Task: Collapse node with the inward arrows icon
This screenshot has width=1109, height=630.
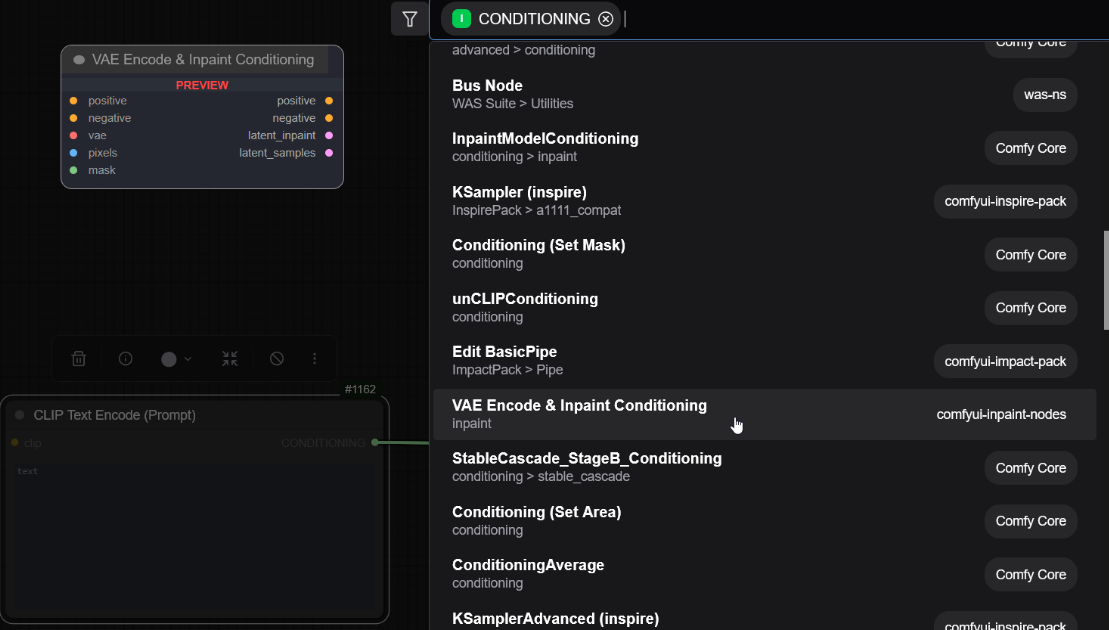Action: (x=230, y=359)
